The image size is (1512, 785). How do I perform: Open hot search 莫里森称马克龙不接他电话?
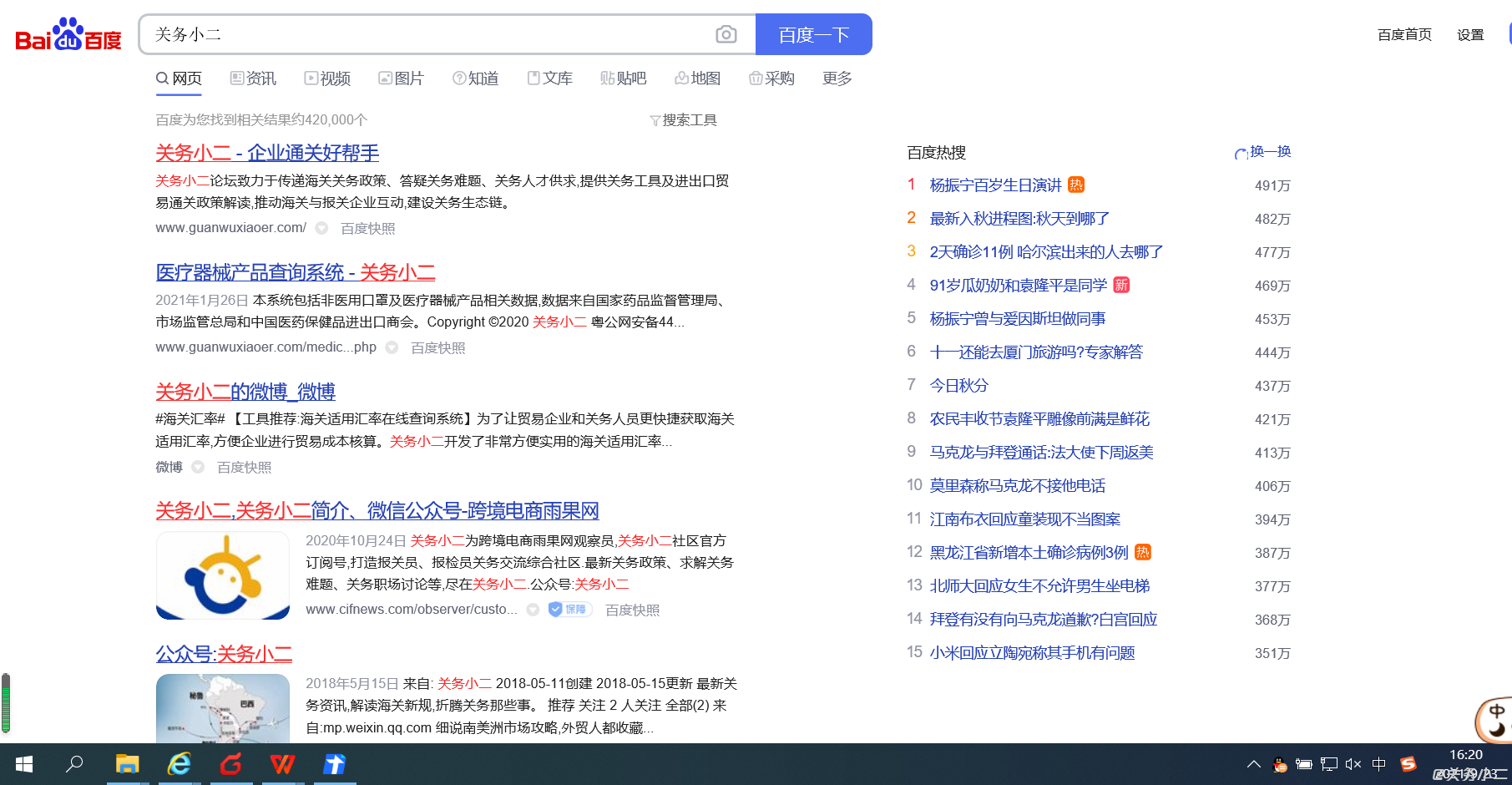(x=1018, y=486)
